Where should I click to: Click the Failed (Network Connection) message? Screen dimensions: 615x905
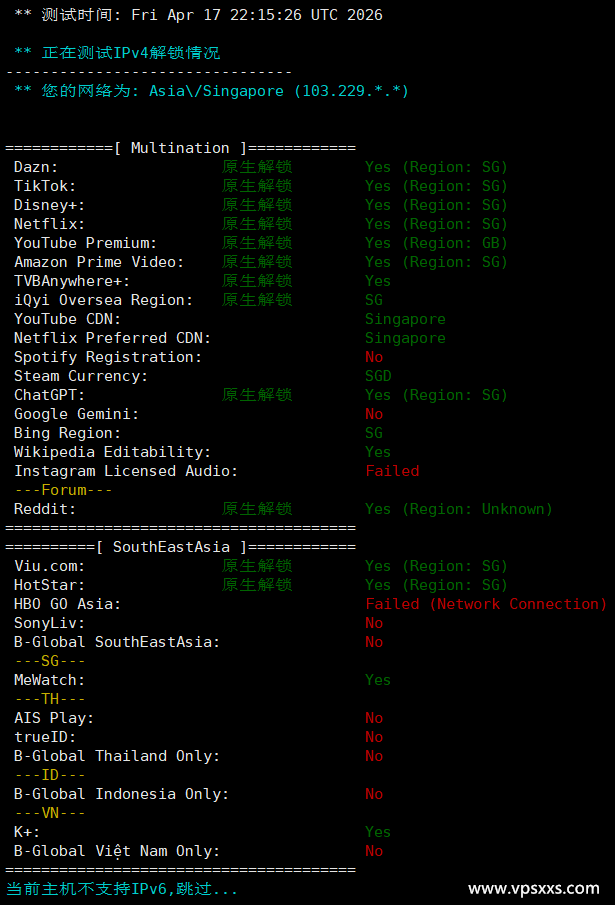click(486, 604)
